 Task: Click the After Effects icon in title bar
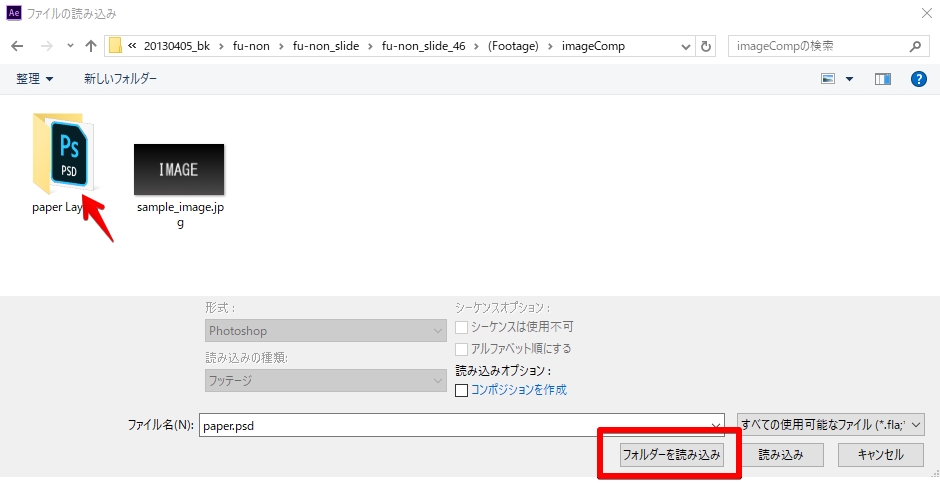(14, 13)
